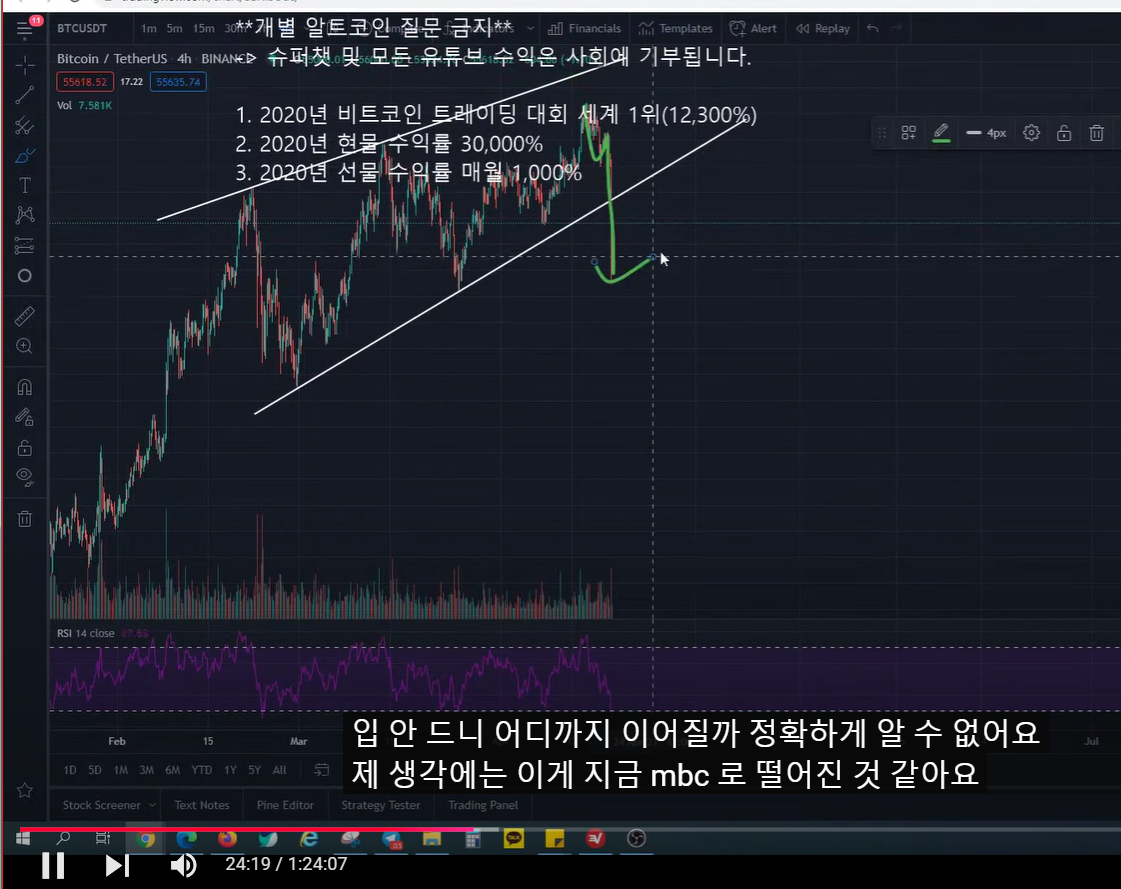Screen dimensions: 1121x889
Task: Open the go-to-date calendar icon
Action: point(322,770)
